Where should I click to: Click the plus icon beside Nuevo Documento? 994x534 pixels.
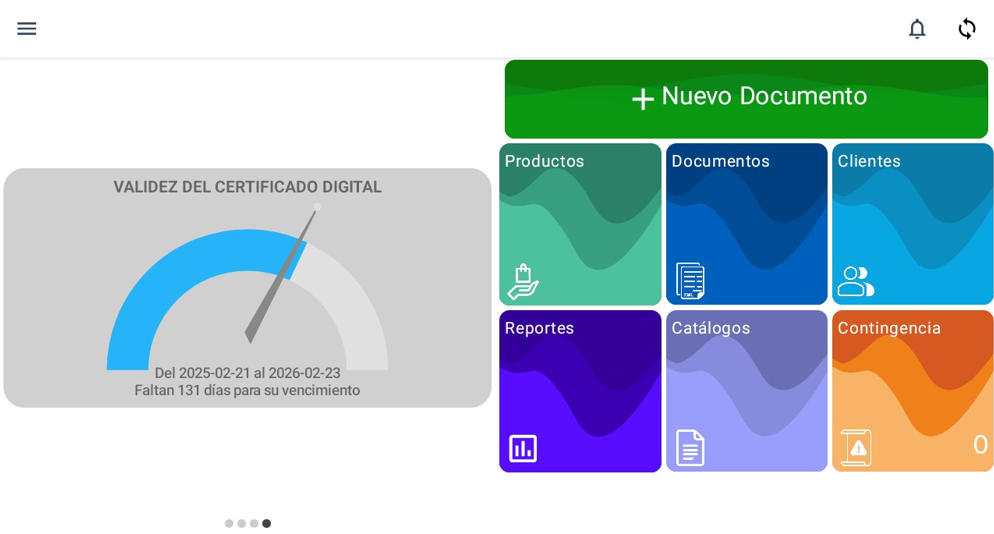643,99
